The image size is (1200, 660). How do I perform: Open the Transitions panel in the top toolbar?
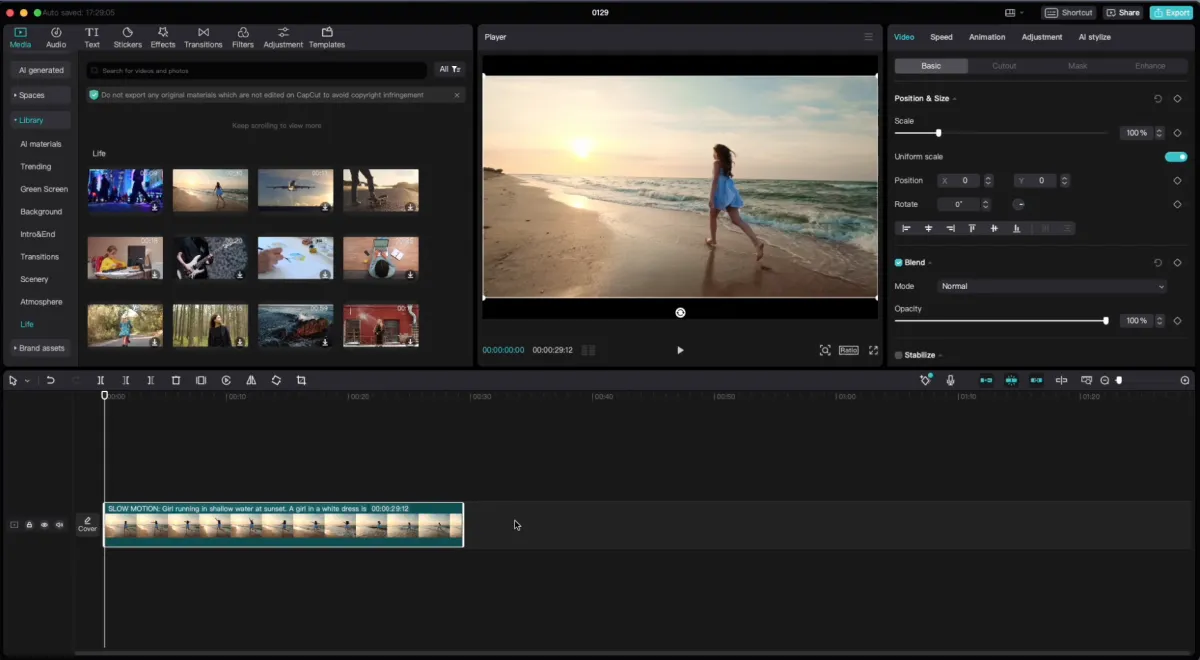tap(204, 38)
